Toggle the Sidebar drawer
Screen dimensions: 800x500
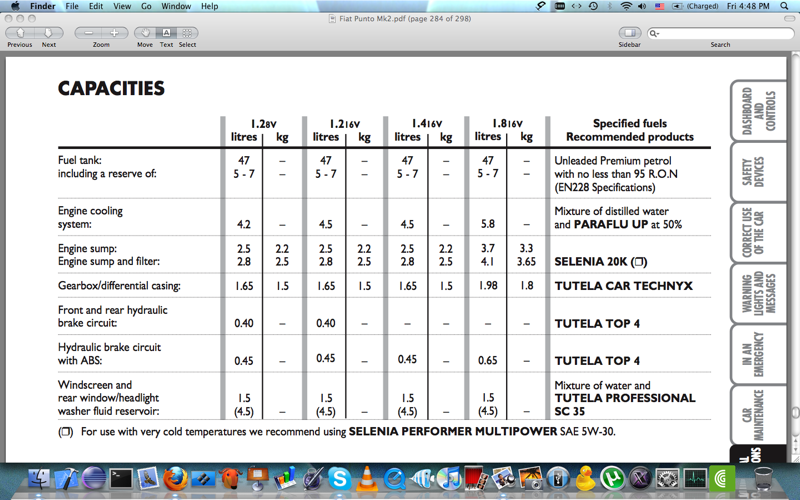pos(629,33)
